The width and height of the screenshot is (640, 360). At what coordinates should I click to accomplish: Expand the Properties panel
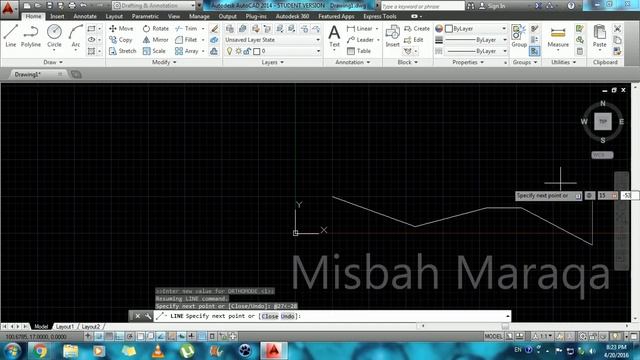pyautogui.click(x=468, y=62)
